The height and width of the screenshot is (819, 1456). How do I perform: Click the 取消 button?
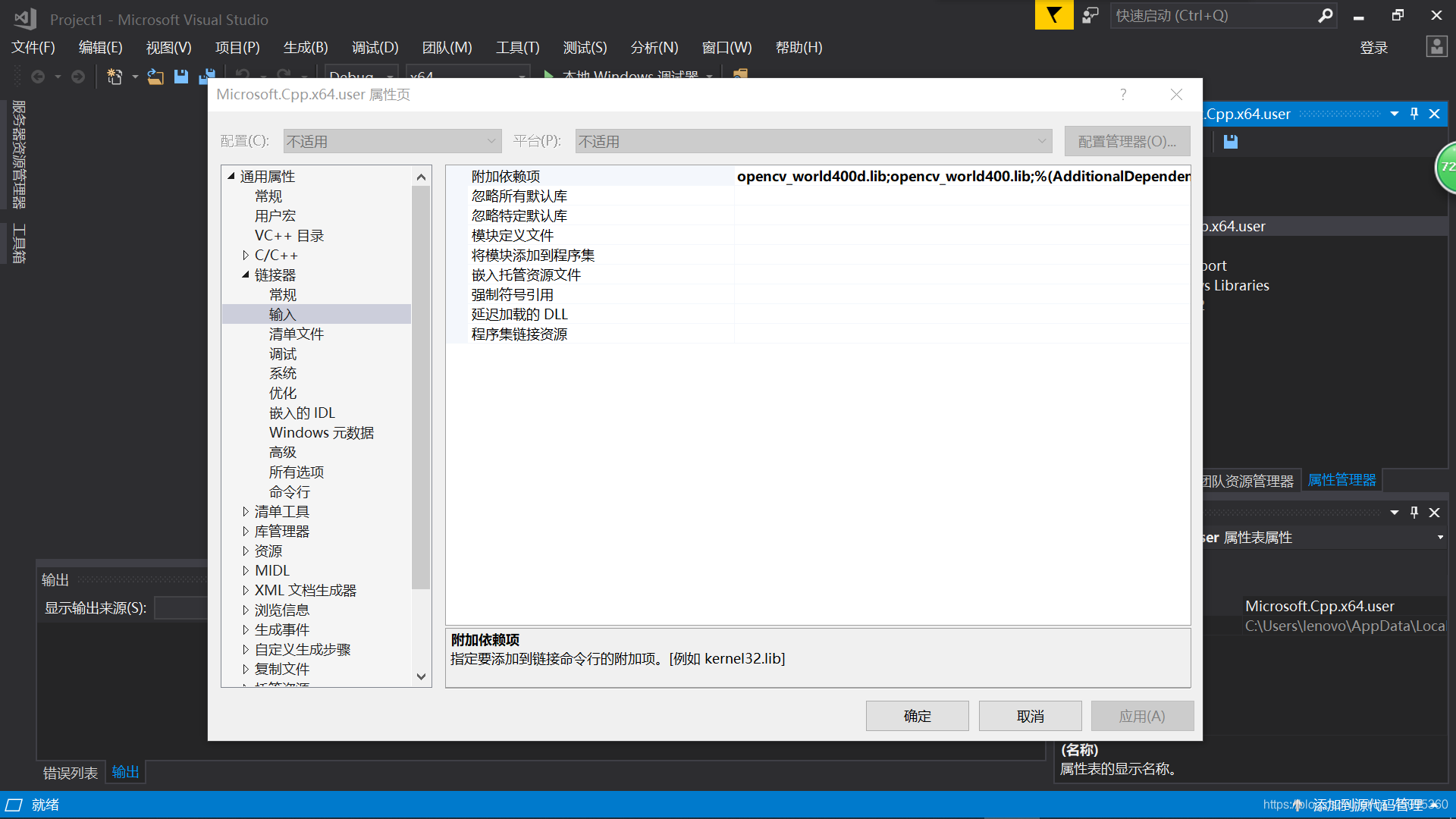pos(1030,716)
